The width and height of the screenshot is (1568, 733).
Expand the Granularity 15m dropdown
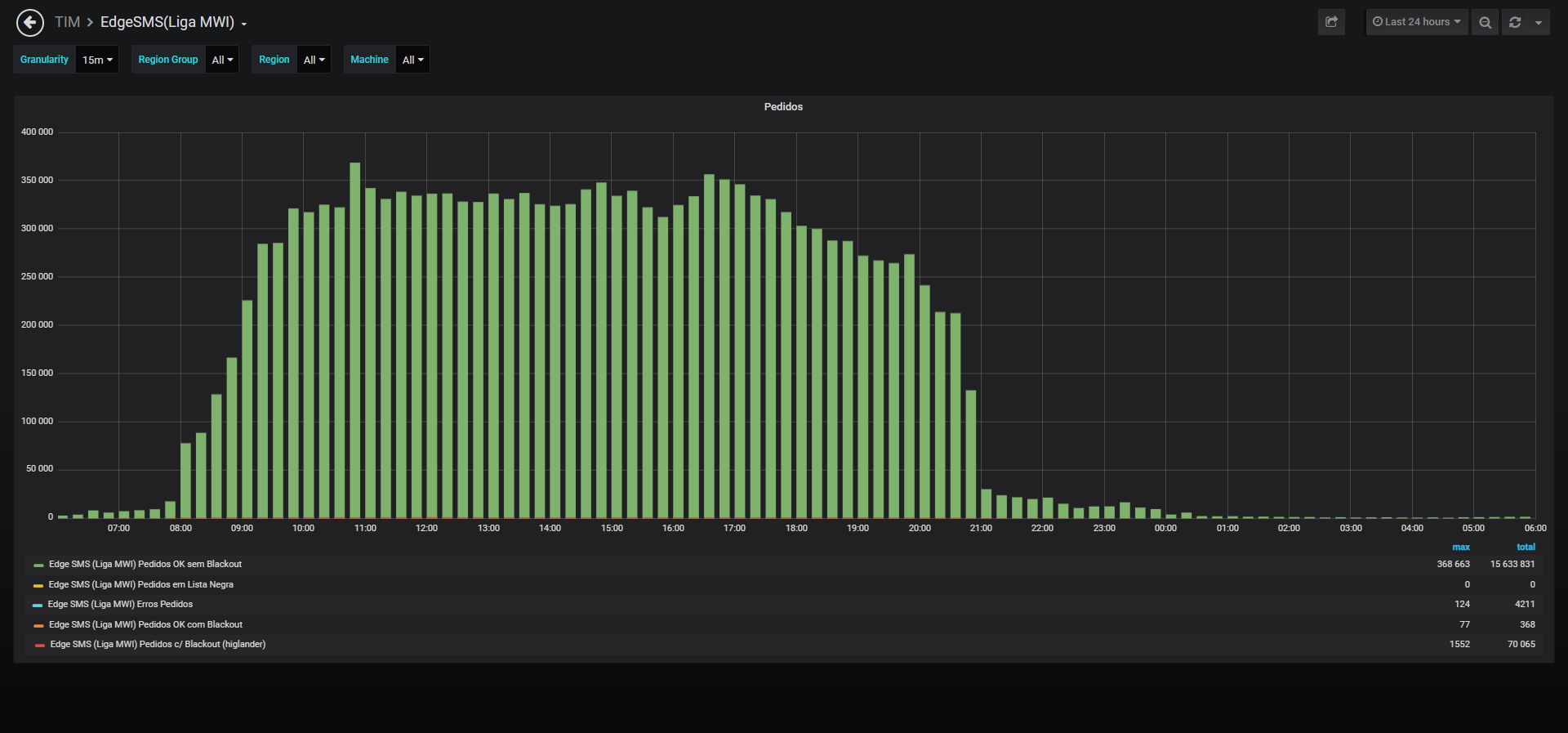click(97, 60)
